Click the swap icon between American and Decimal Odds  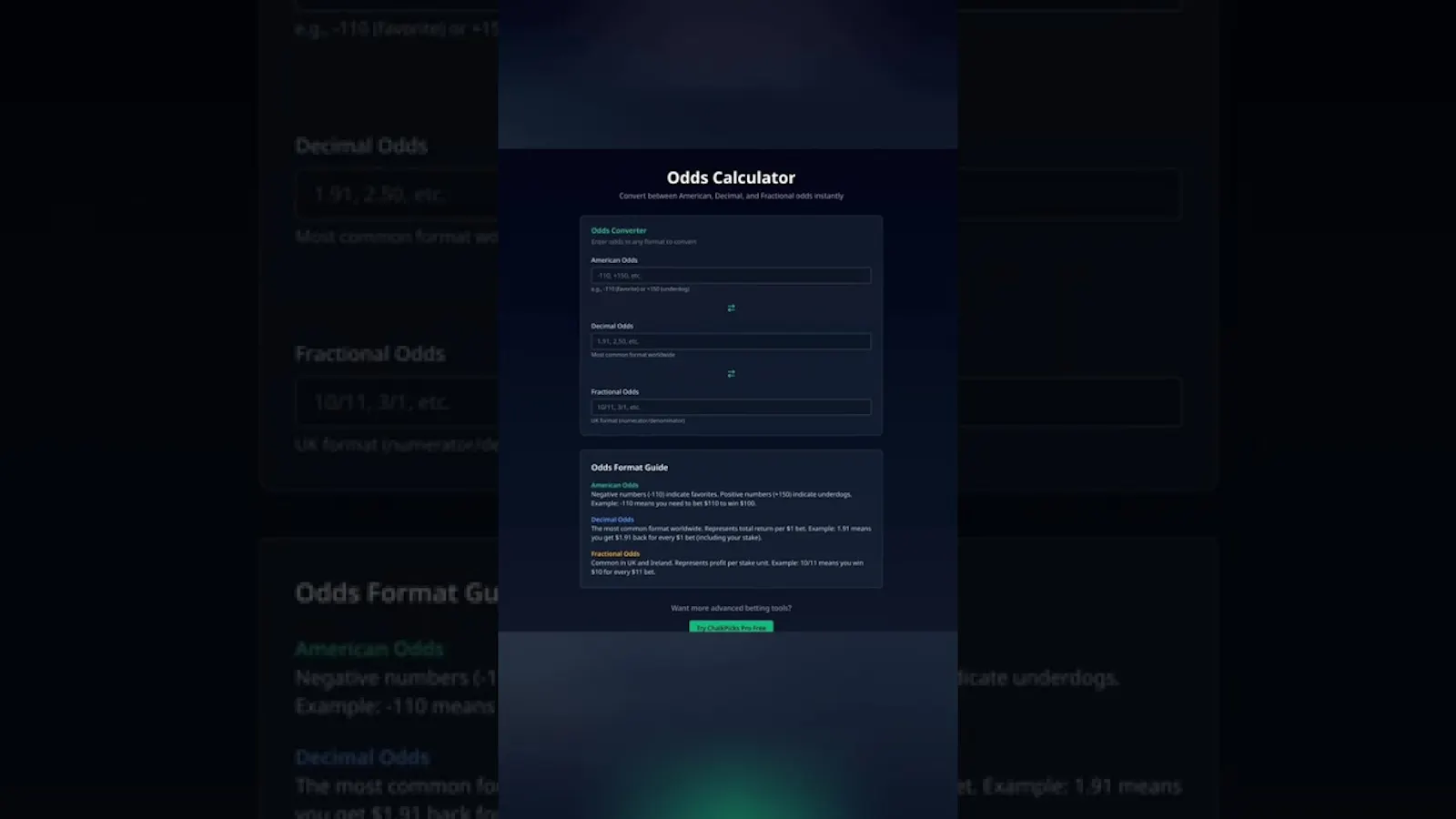pyautogui.click(x=731, y=308)
